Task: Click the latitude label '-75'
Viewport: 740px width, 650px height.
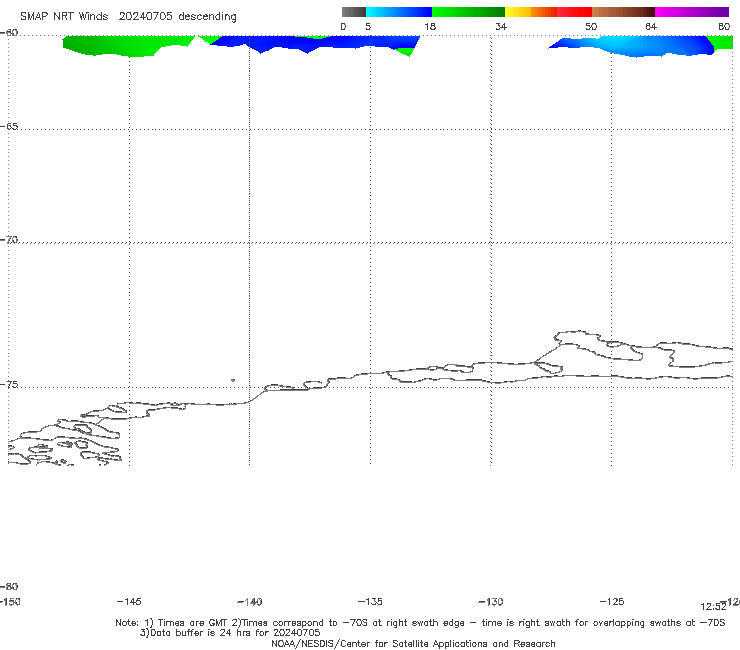Action: pyautogui.click(x=9, y=385)
